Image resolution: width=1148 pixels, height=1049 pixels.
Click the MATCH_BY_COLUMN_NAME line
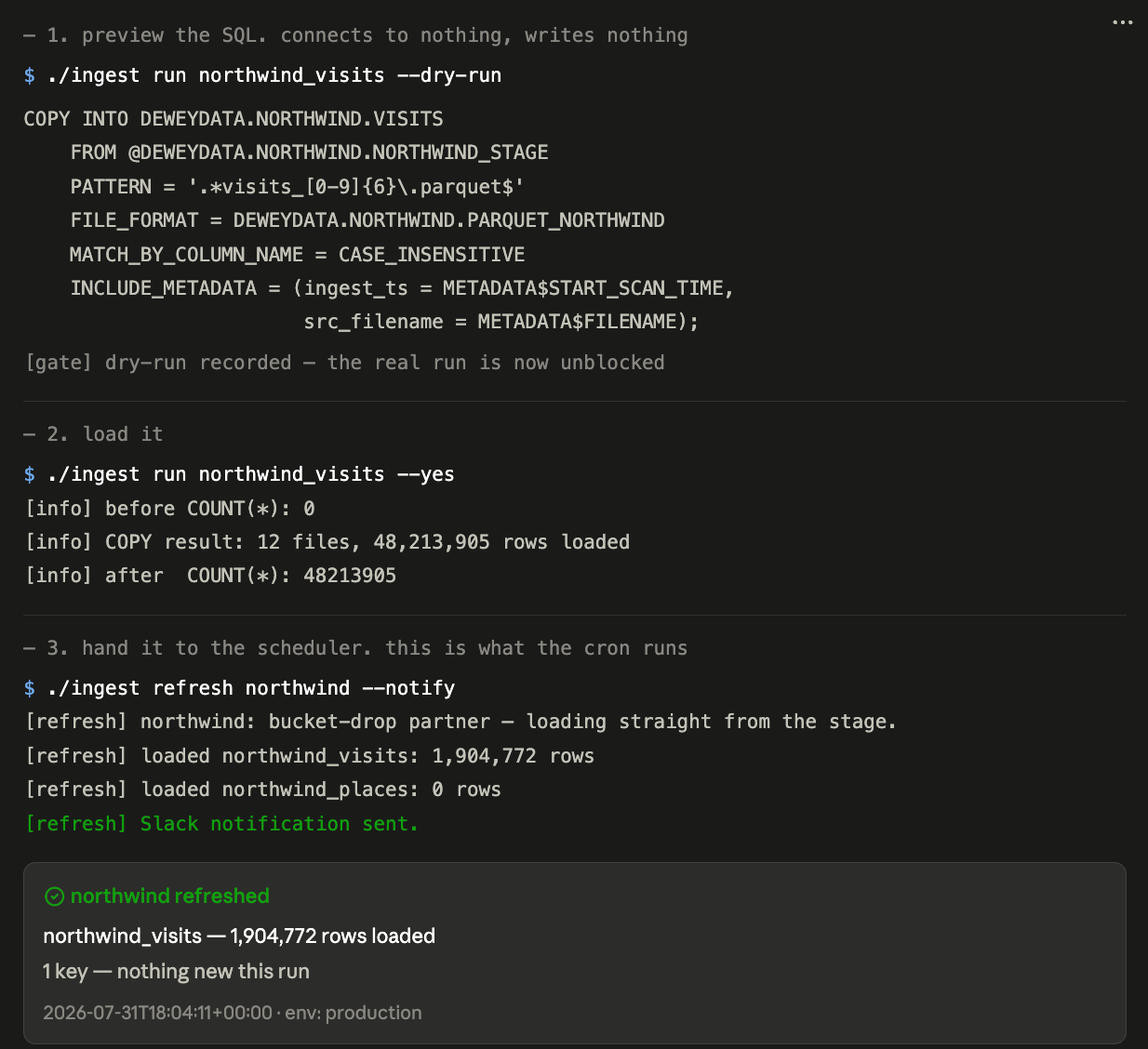click(x=298, y=255)
